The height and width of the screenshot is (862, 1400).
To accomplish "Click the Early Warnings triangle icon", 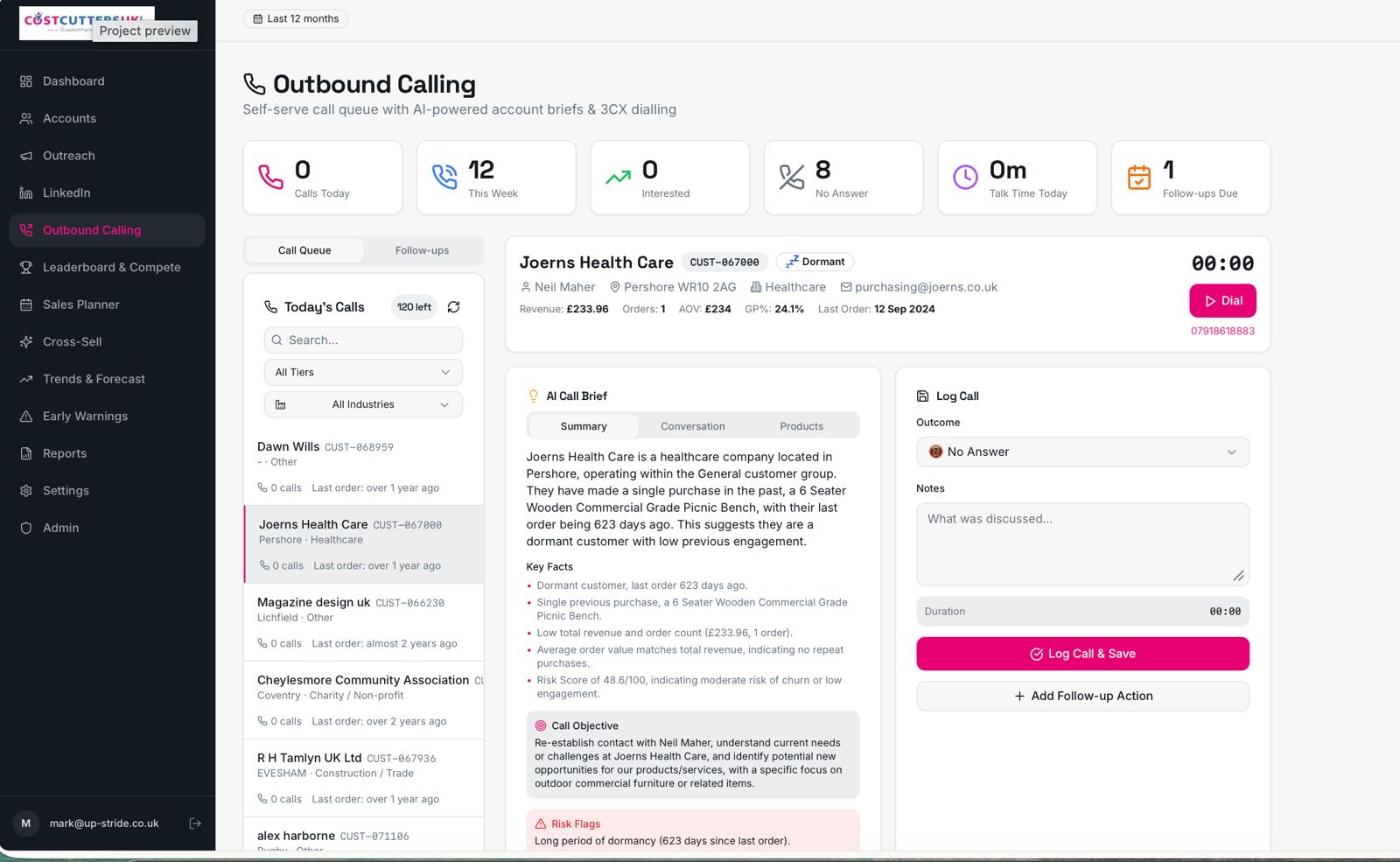I will pyautogui.click(x=26, y=417).
